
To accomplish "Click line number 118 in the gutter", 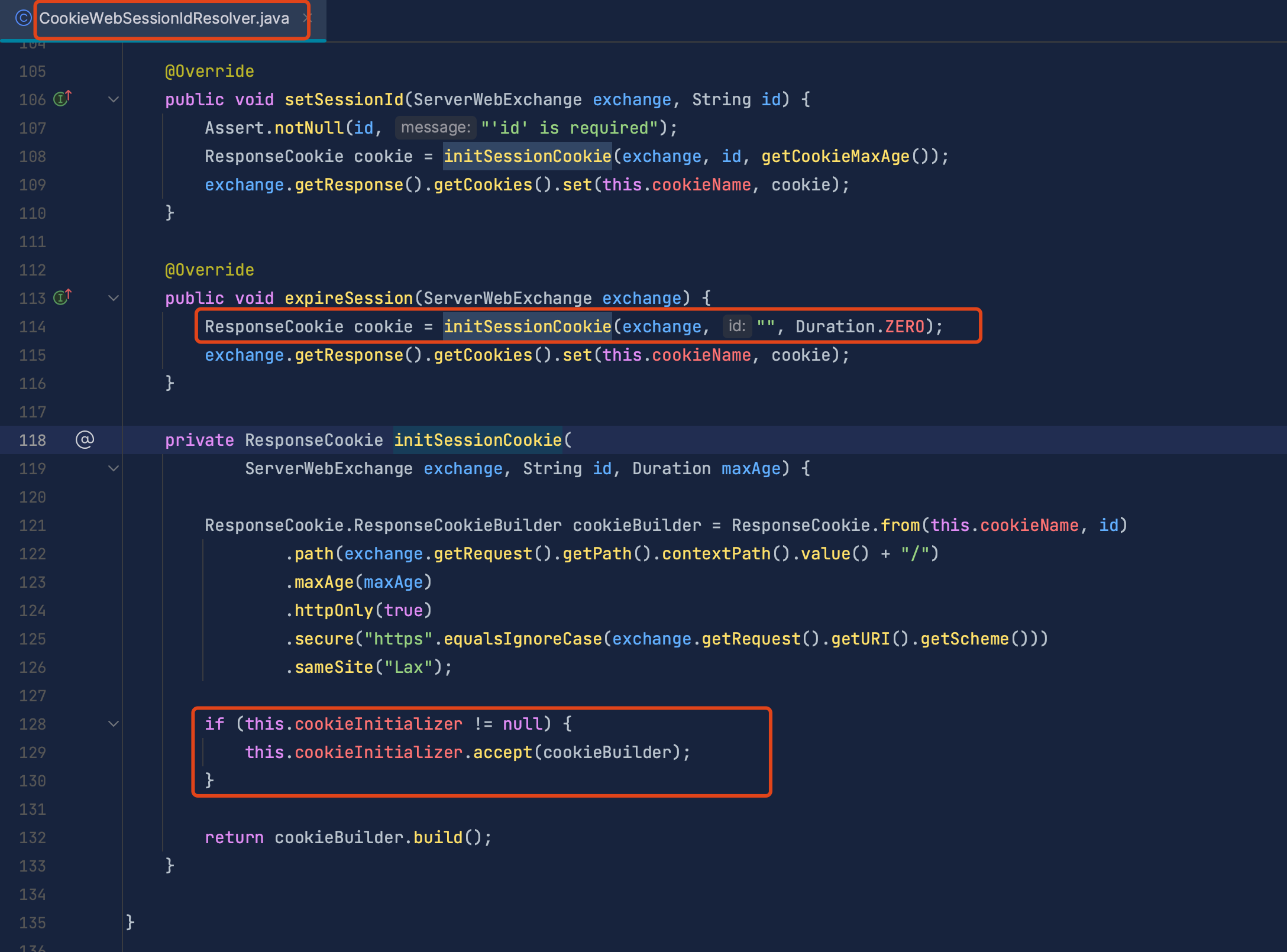I will [32, 440].
